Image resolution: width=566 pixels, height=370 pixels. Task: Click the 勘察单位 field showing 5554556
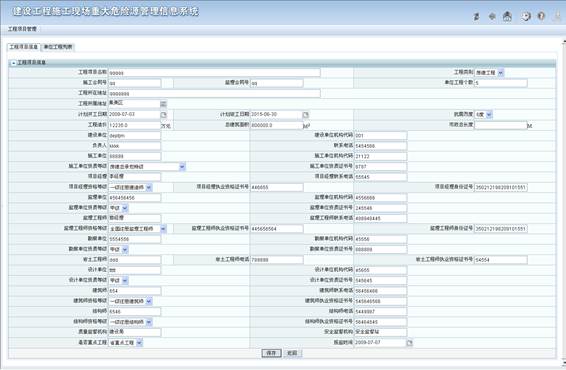(x=135, y=239)
